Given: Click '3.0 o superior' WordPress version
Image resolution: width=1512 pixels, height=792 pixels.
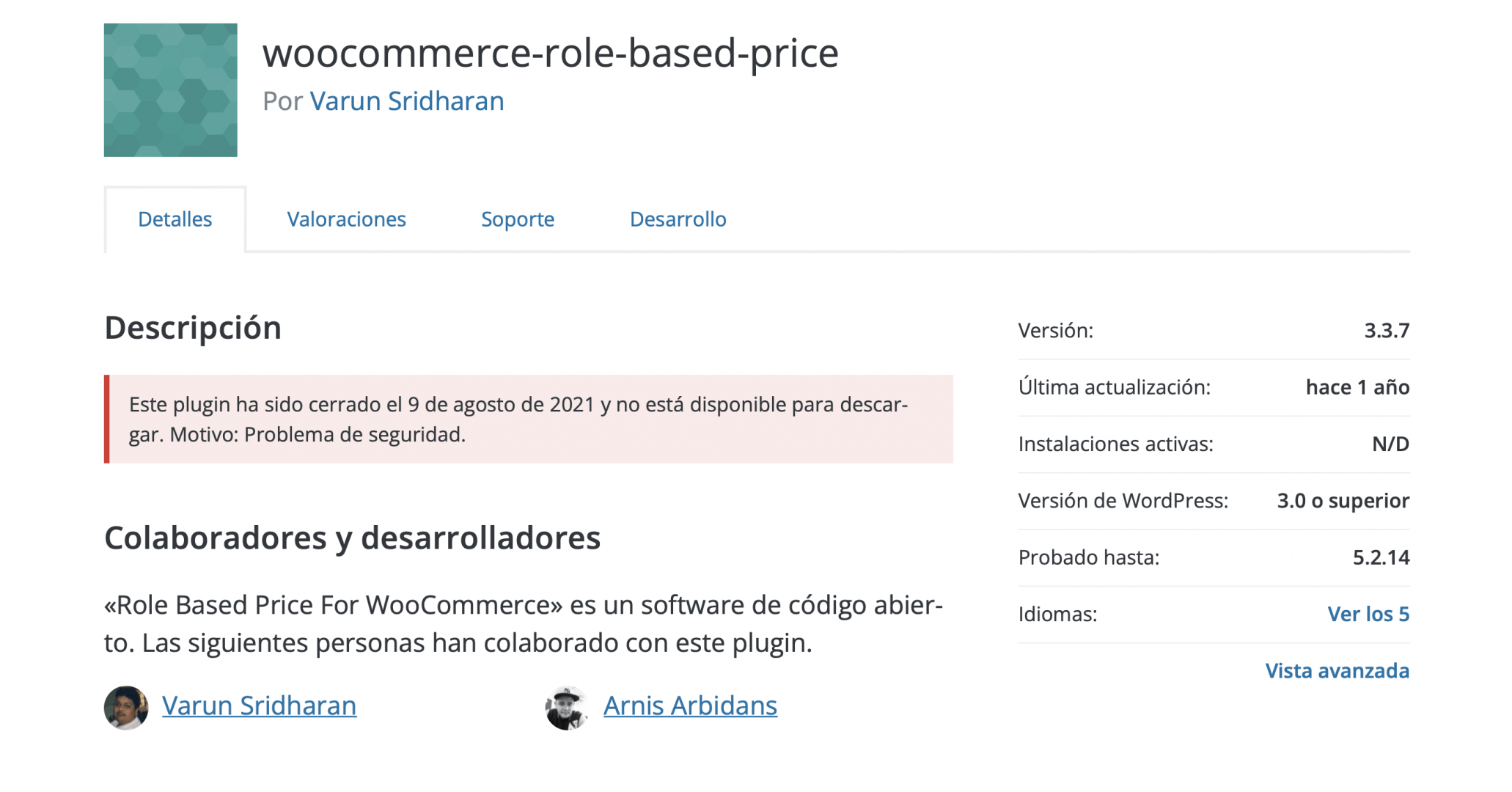Looking at the screenshot, I should click(x=1343, y=500).
